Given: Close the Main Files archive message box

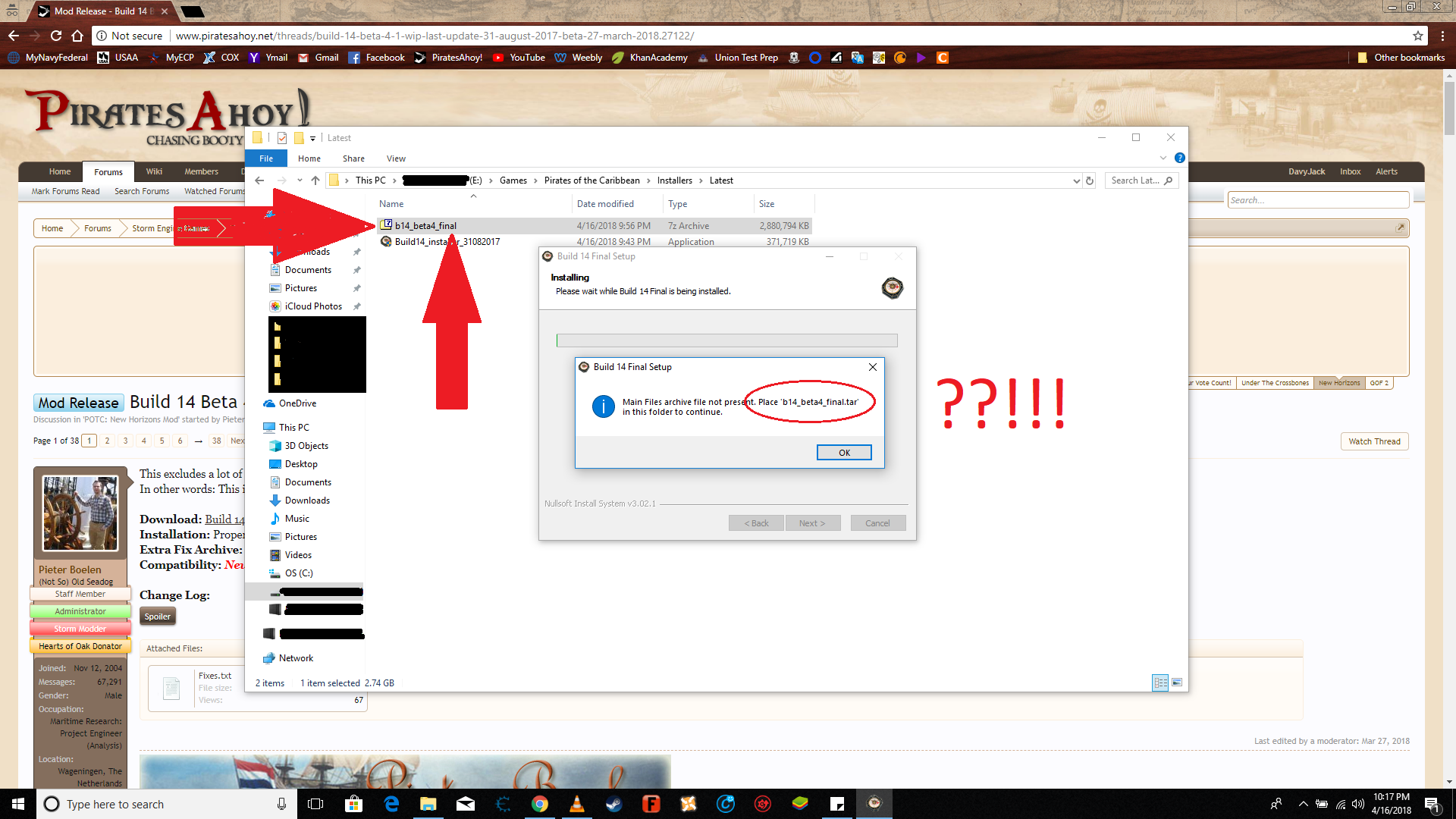Looking at the screenshot, I should (x=873, y=367).
